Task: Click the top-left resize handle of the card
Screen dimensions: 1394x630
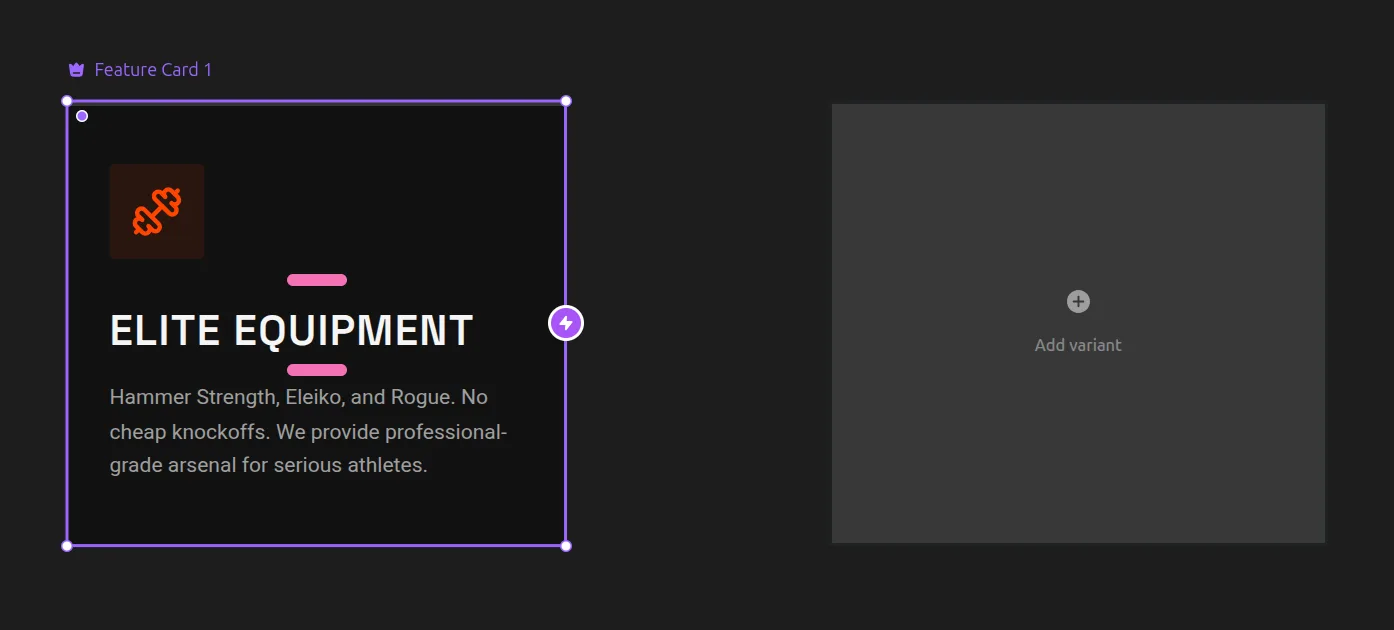Action: click(67, 101)
